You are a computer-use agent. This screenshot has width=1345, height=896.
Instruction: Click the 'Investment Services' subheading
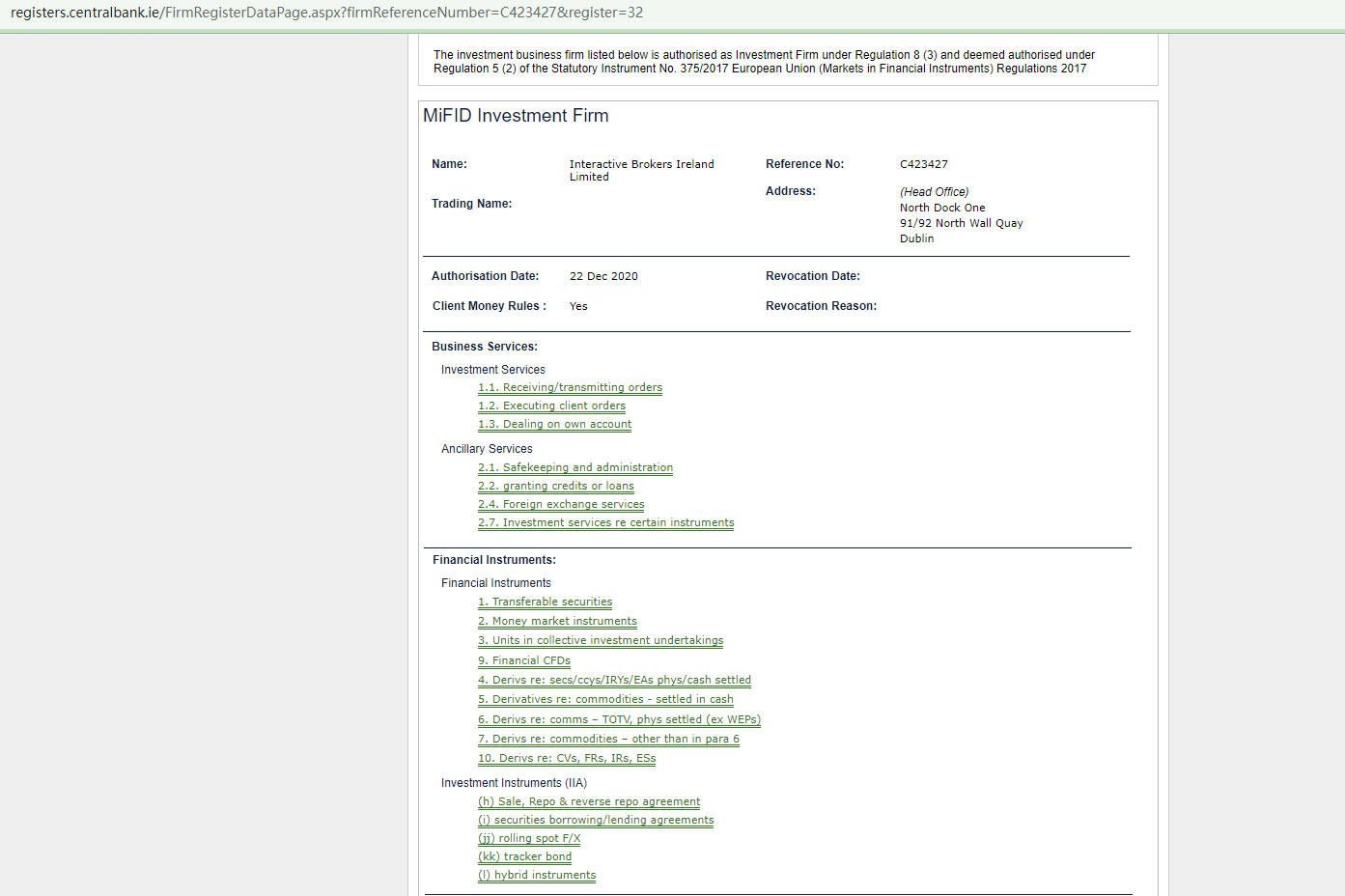coord(493,370)
